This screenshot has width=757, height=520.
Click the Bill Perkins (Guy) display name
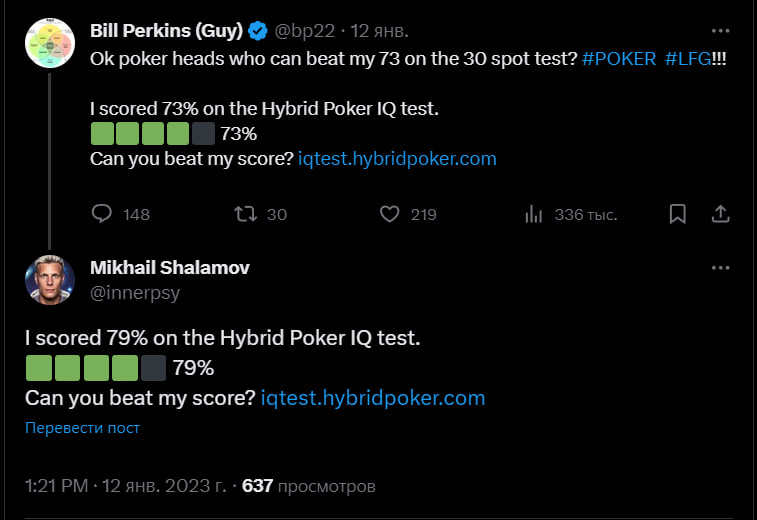[166, 31]
